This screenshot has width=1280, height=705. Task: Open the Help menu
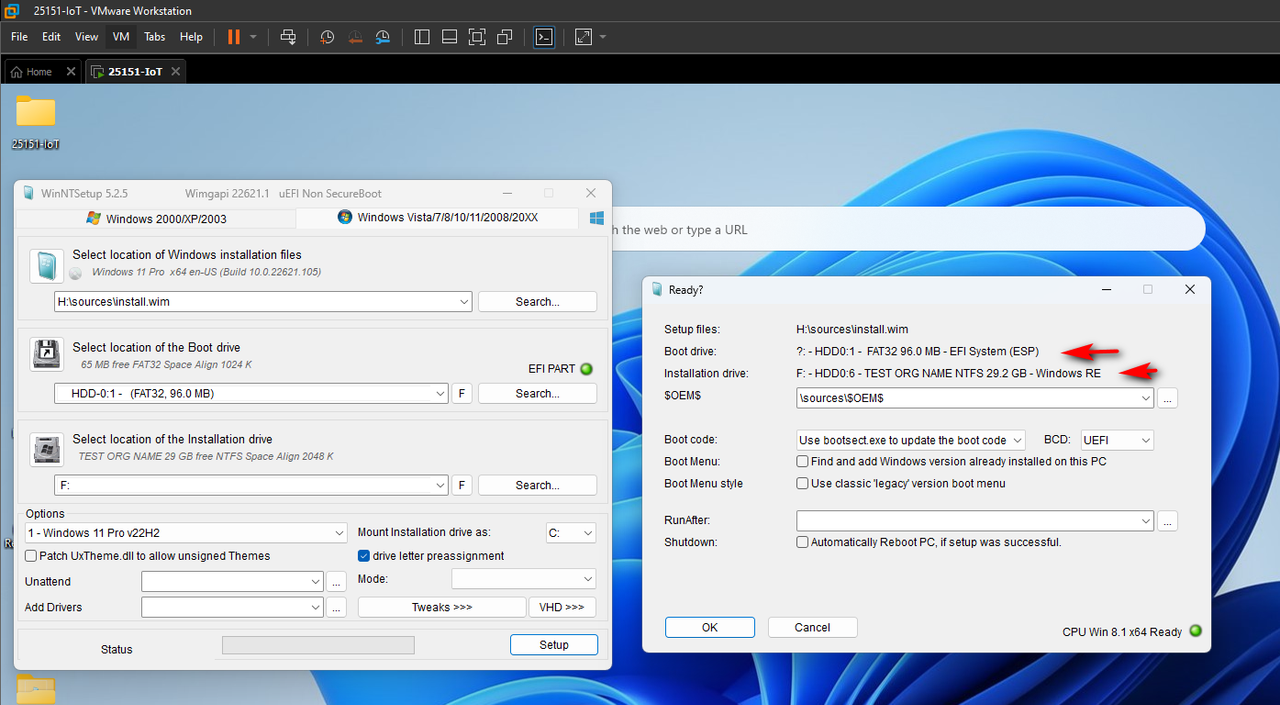click(191, 37)
